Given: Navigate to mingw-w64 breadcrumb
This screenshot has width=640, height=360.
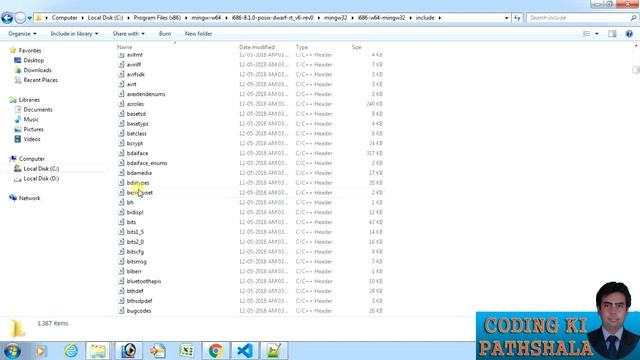Looking at the screenshot, I should 206,18.
